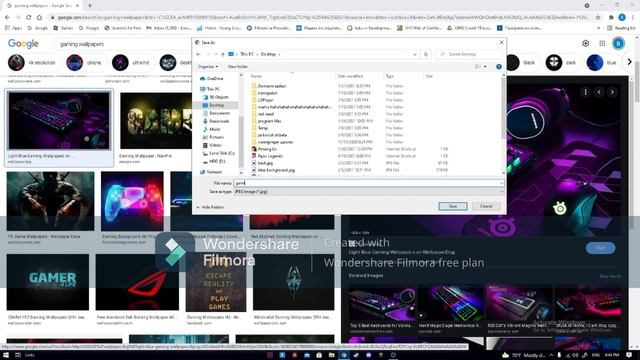Click the Search Desktop field
Screen dimensions: 640x360
point(469,54)
